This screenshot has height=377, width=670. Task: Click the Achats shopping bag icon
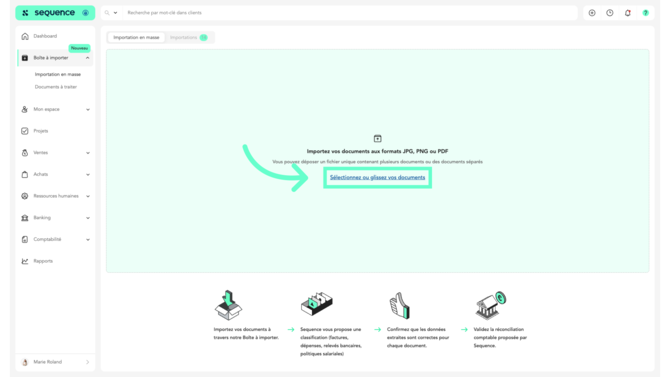(x=25, y=174)
